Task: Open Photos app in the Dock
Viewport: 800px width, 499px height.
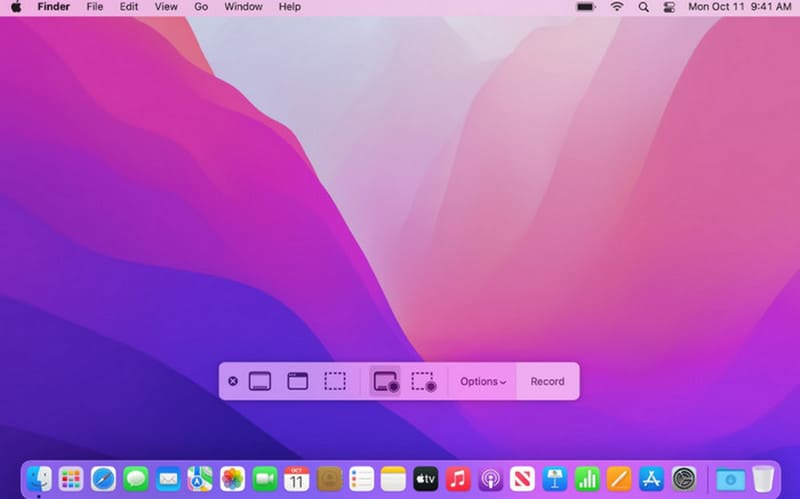Action: 232,479
